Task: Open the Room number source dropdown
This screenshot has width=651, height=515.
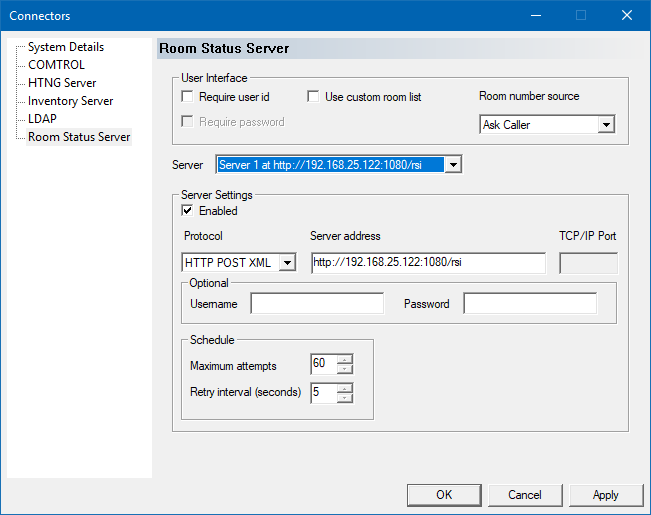Action: [x=605, y=125]
